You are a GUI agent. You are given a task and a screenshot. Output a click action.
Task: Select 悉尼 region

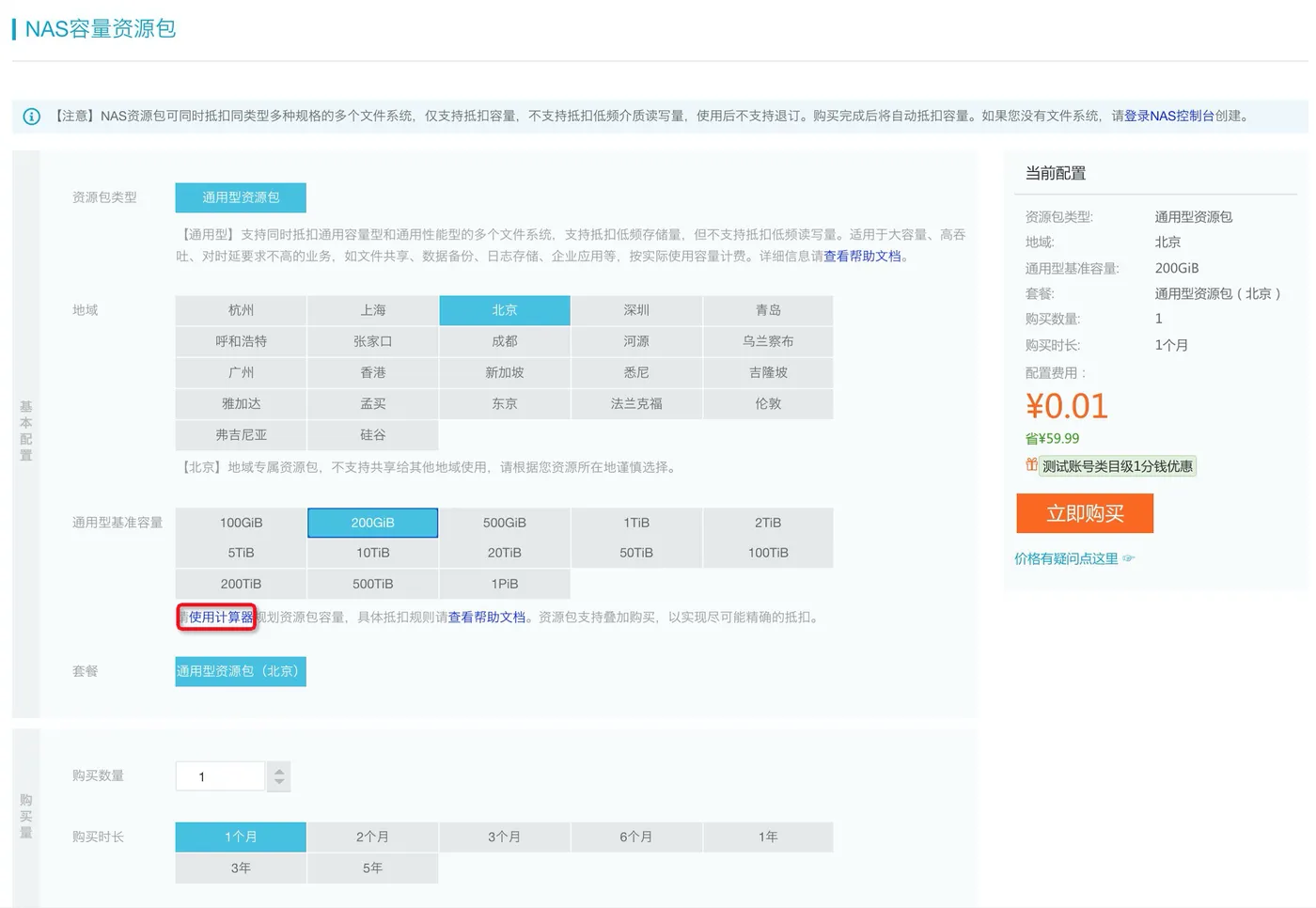point(636,372)
